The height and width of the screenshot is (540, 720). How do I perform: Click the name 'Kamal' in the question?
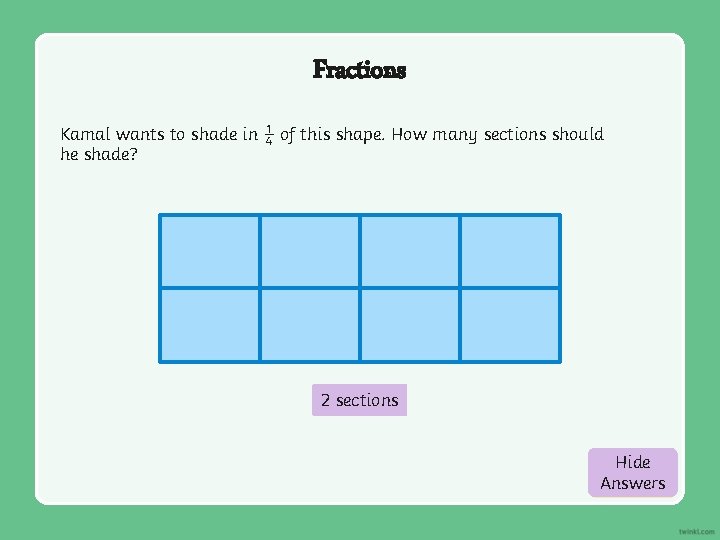click(x=86, y=134)
